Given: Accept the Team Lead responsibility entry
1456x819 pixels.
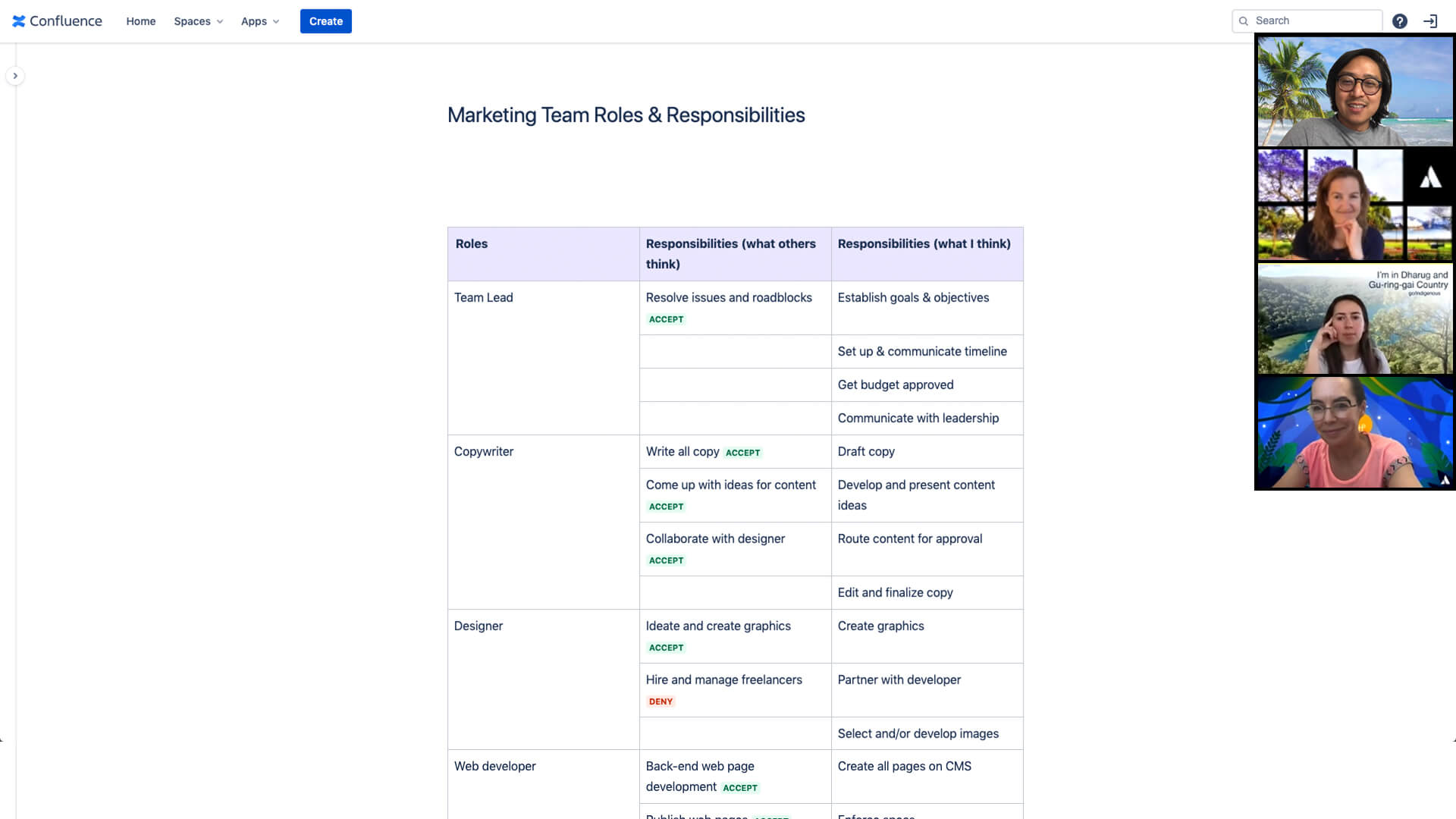Looking at the screenshot, I should tap(666, 318).
